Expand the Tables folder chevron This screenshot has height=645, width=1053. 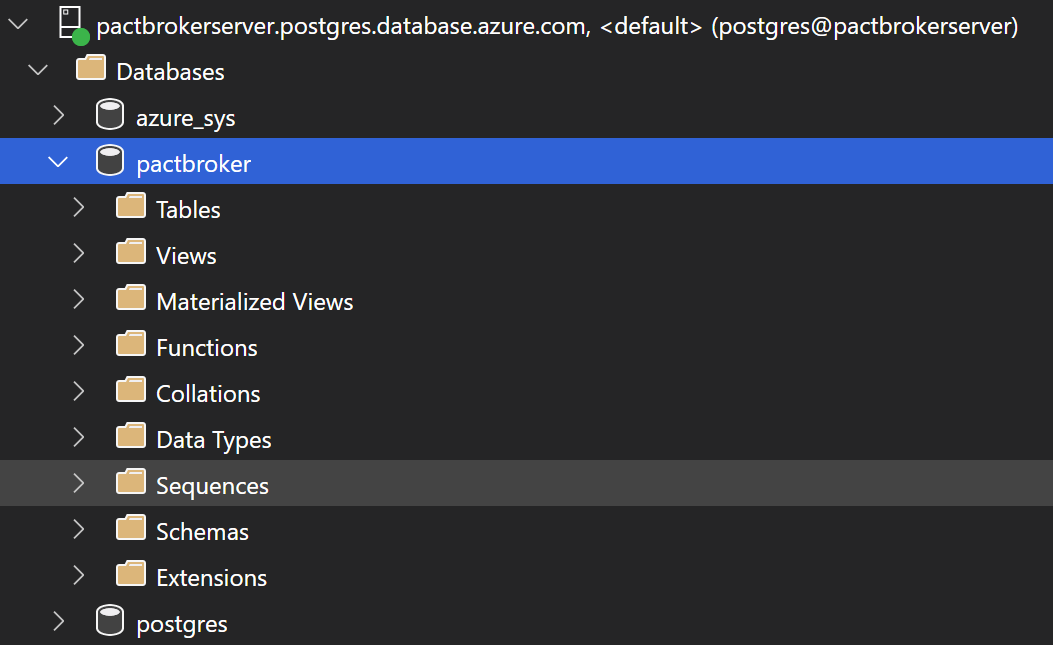click(x=79, y=208)
